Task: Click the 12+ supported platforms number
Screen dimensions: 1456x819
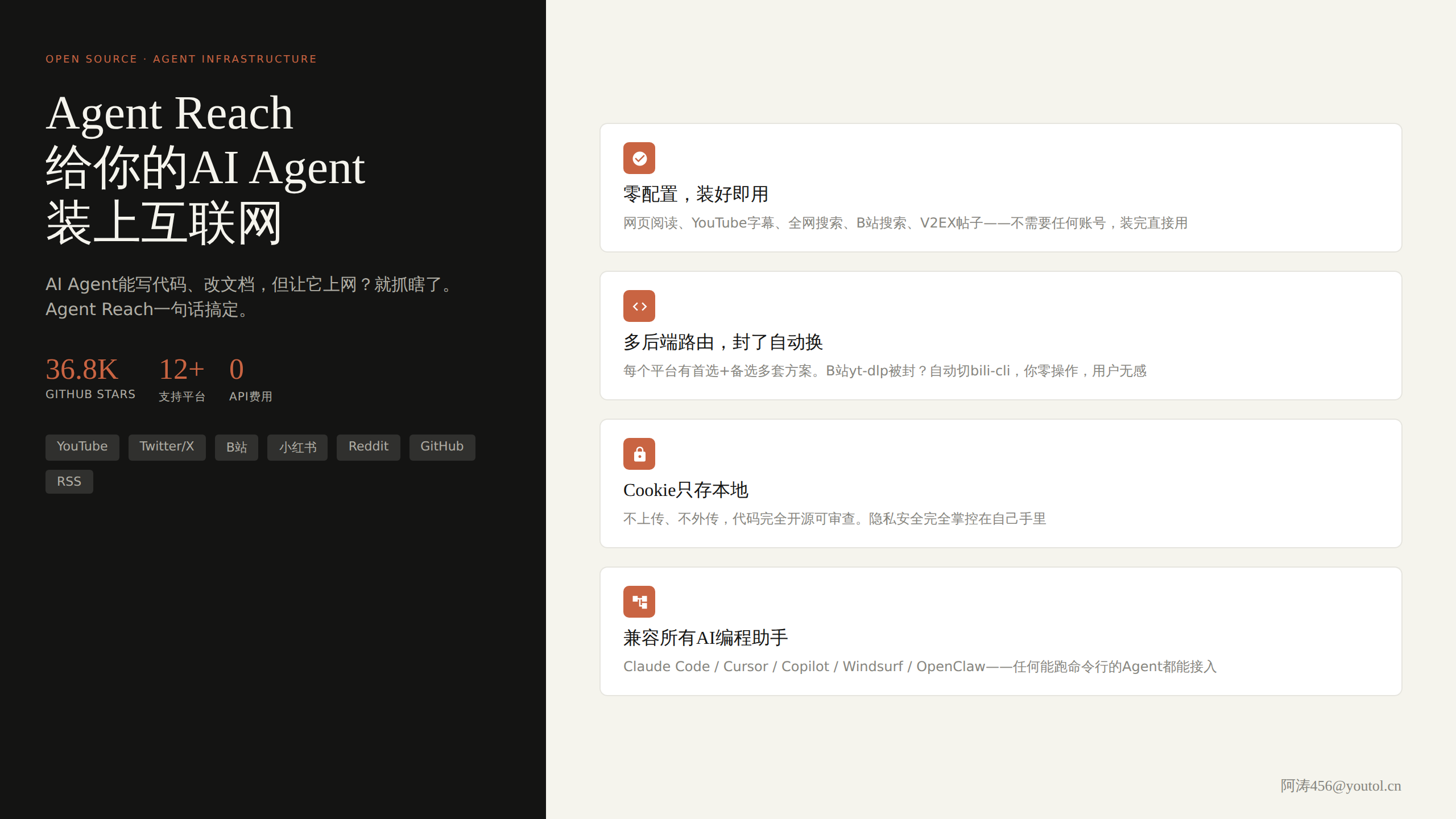Action: [x=181, y=370]
